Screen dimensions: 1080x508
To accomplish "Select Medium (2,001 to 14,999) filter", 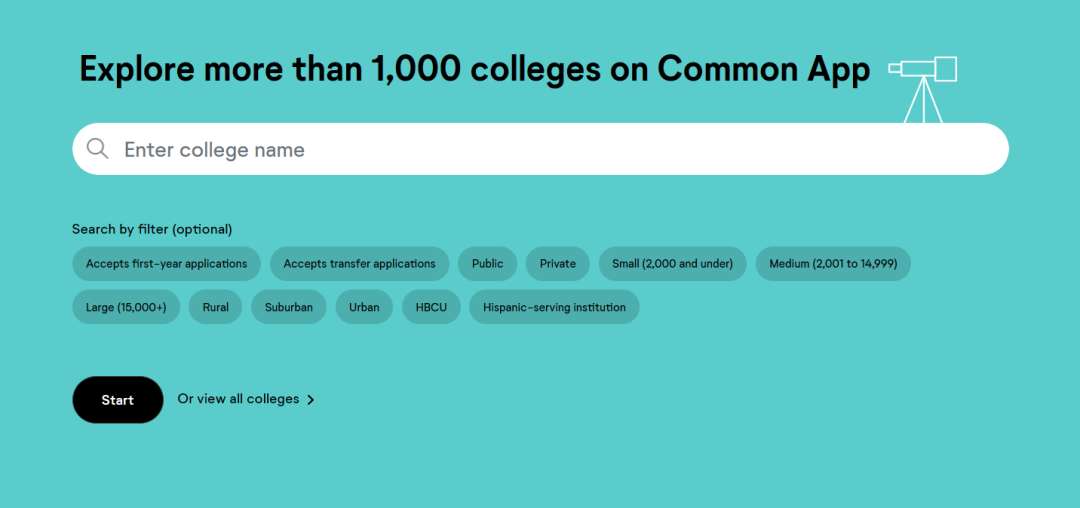I will tap(832, 264).
